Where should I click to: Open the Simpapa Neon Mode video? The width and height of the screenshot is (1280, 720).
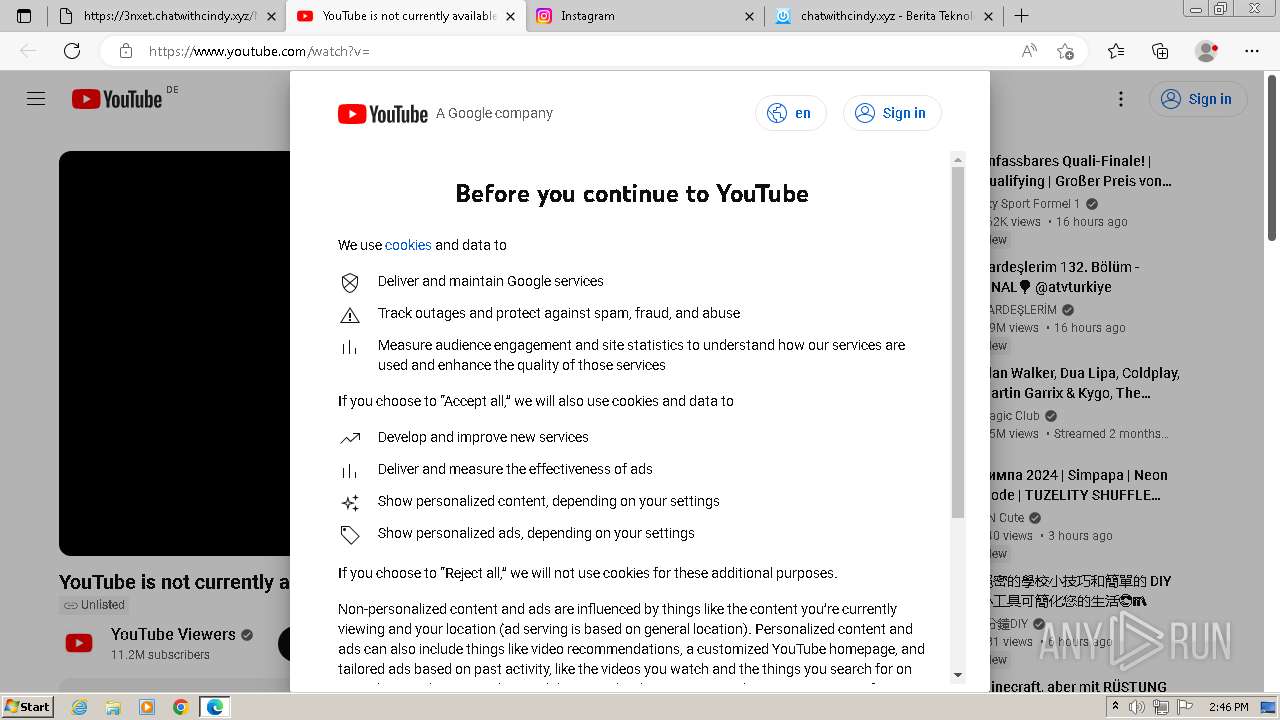point(1077,485)
